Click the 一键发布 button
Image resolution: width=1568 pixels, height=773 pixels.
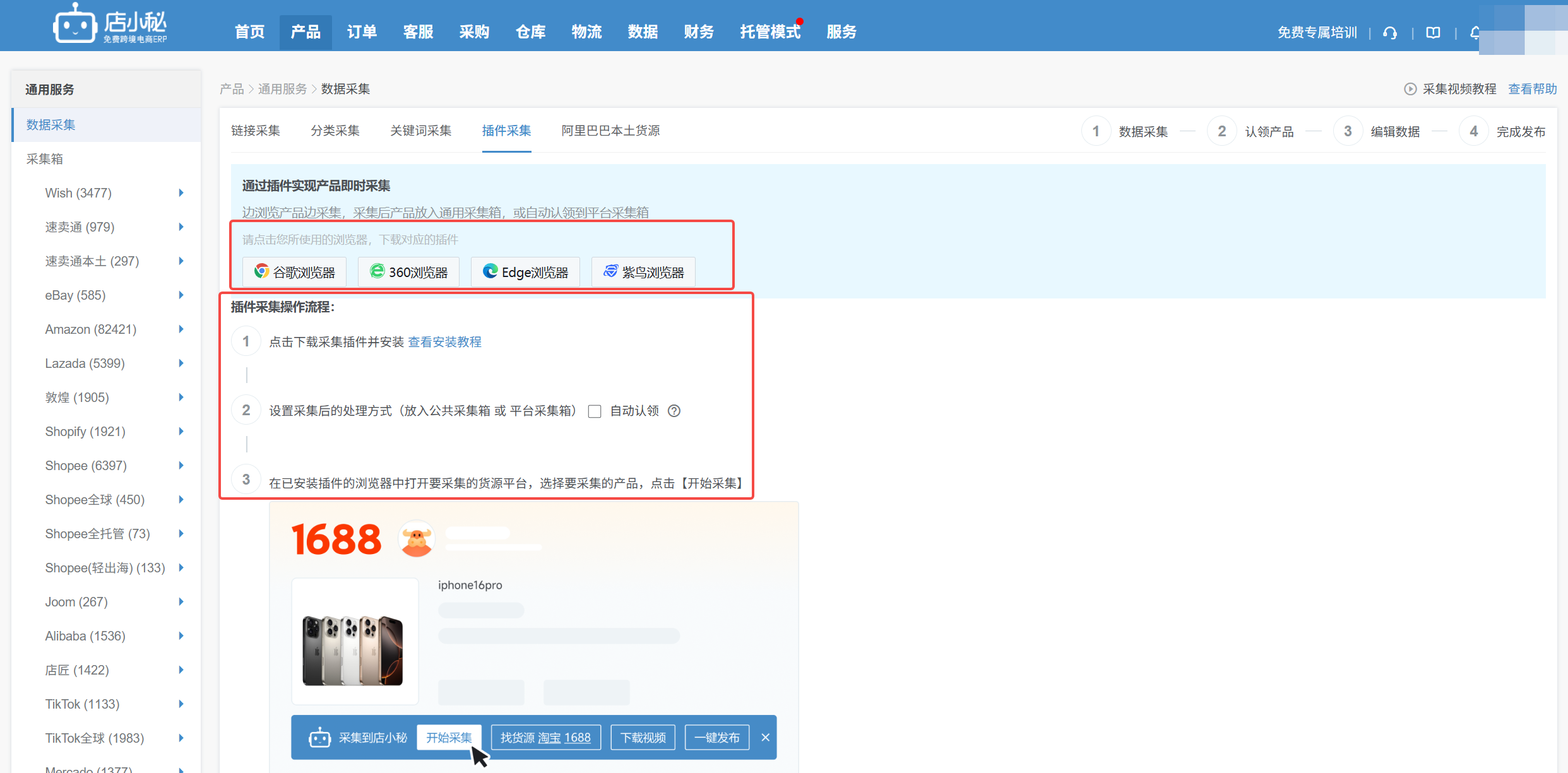(x=717, y=738)
